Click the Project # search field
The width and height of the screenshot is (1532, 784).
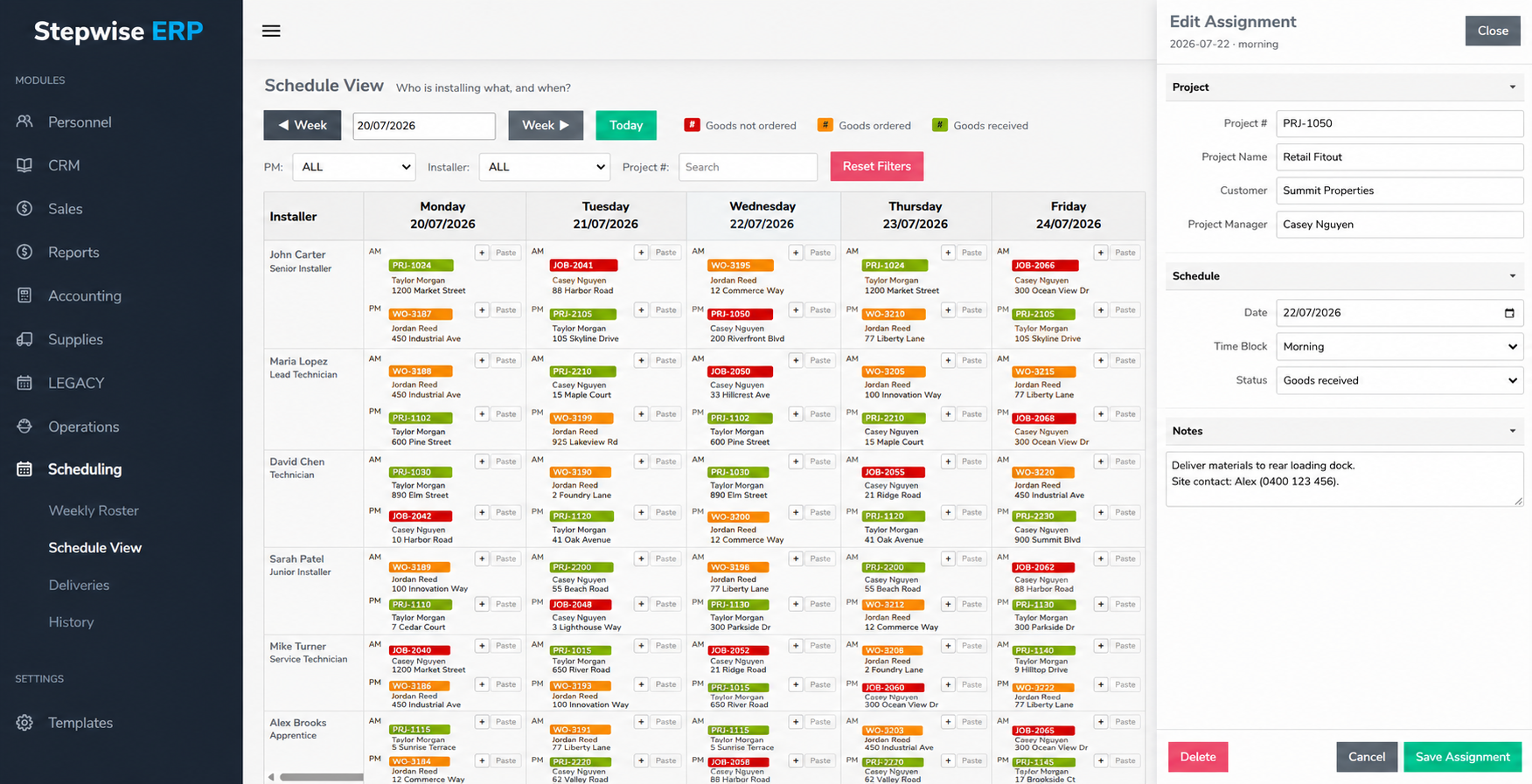point(748,167)
